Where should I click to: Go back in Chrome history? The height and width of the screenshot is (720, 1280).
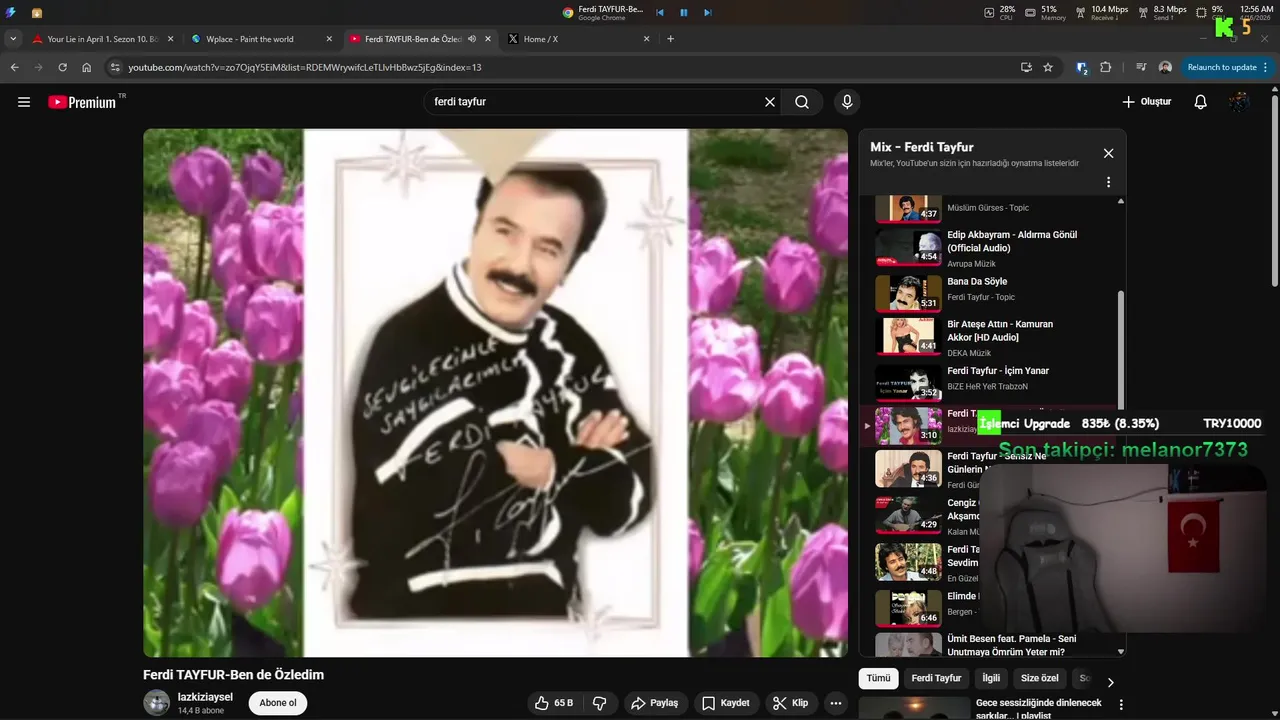[14, 67]
